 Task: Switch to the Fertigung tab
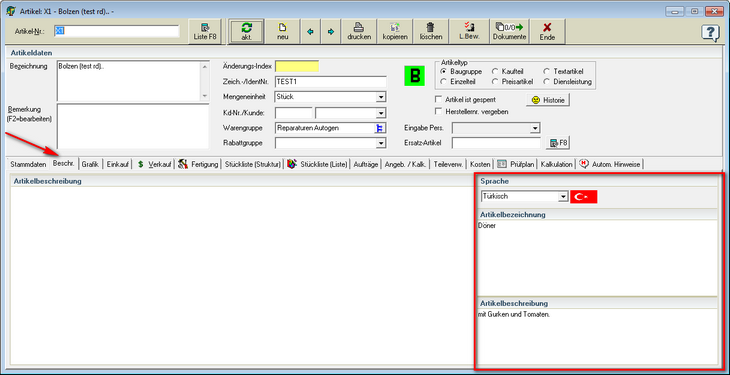(x=198, y=164)
